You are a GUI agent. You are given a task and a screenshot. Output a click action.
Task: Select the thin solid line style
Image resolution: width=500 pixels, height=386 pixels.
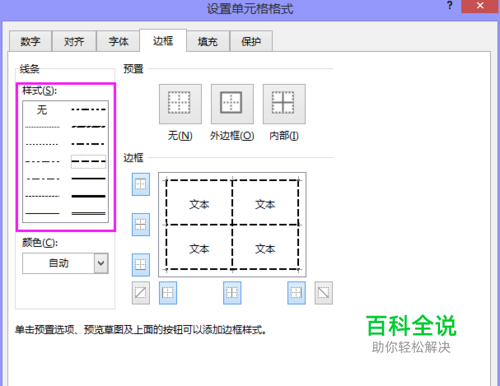(x=42, y=213)
